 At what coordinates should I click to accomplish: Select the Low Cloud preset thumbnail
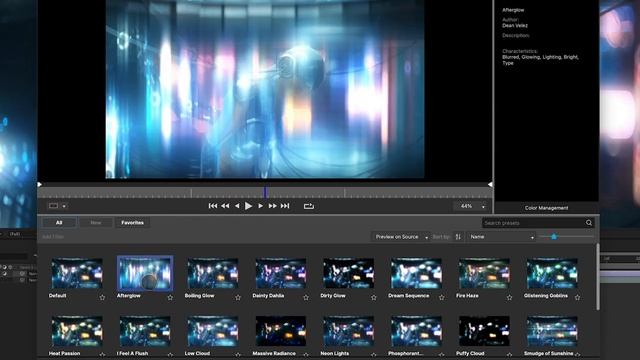click(x=213, y=331)
